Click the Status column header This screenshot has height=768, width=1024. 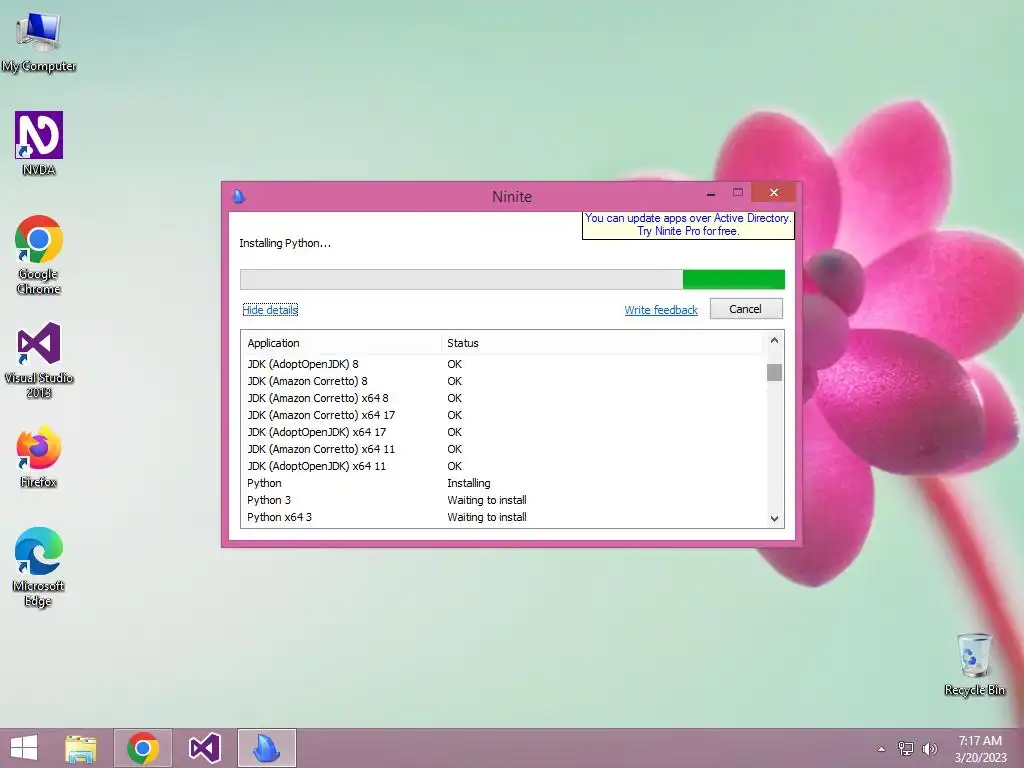click(601, 343)
